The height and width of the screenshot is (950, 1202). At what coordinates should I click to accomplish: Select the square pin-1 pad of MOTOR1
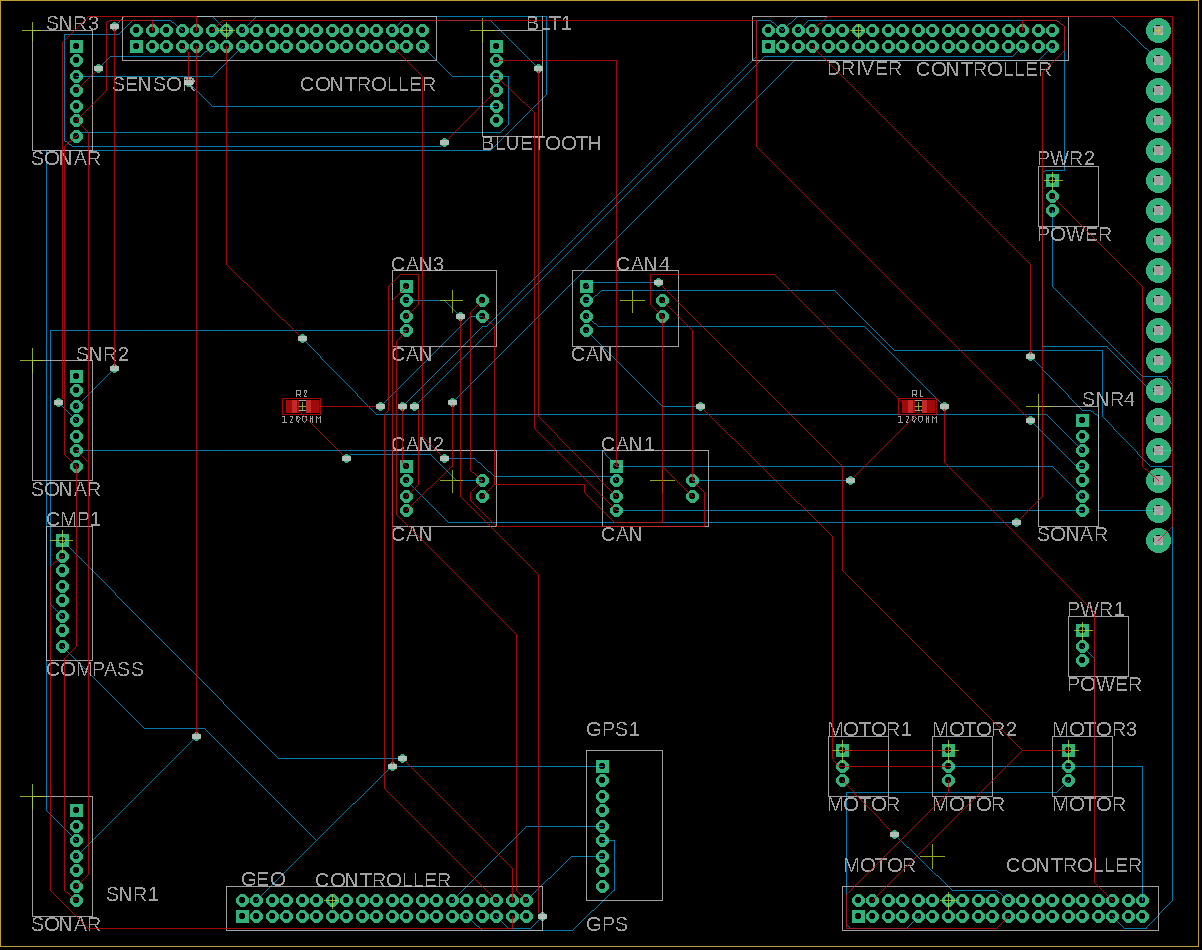[x=842, y=750]
